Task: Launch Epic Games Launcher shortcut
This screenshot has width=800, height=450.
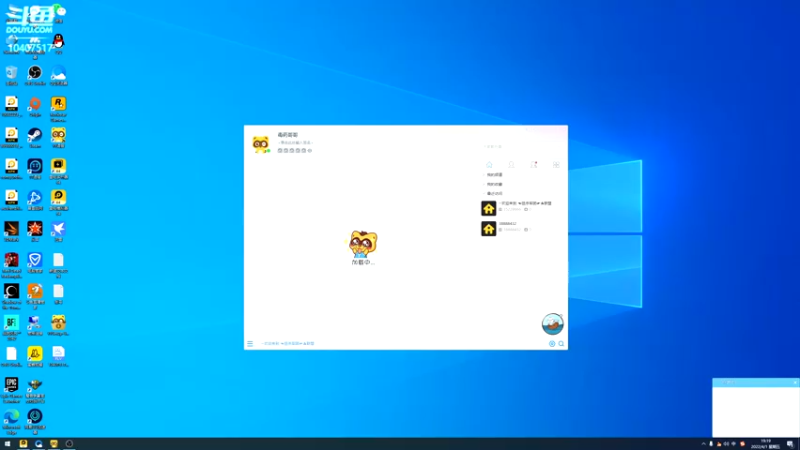Action: [x=11, y=389]
